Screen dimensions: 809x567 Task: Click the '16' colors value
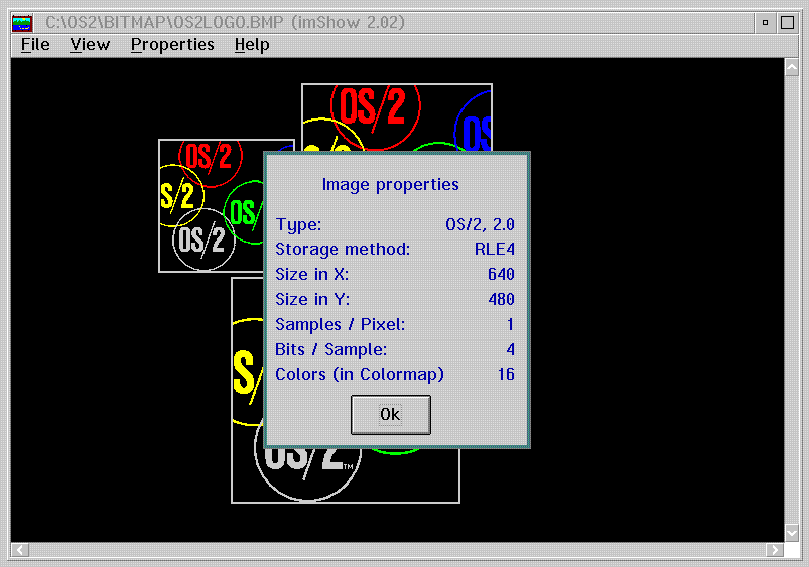(506, 375)
